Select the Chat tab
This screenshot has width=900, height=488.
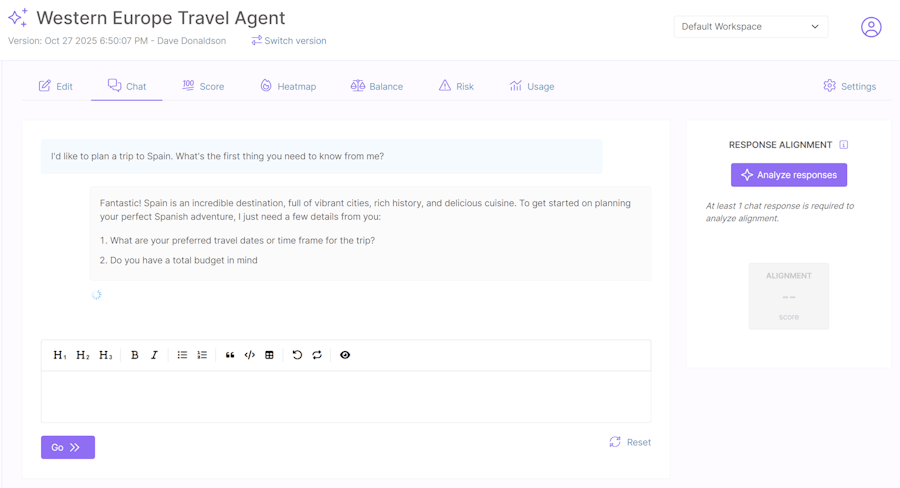tap(127, 86)
